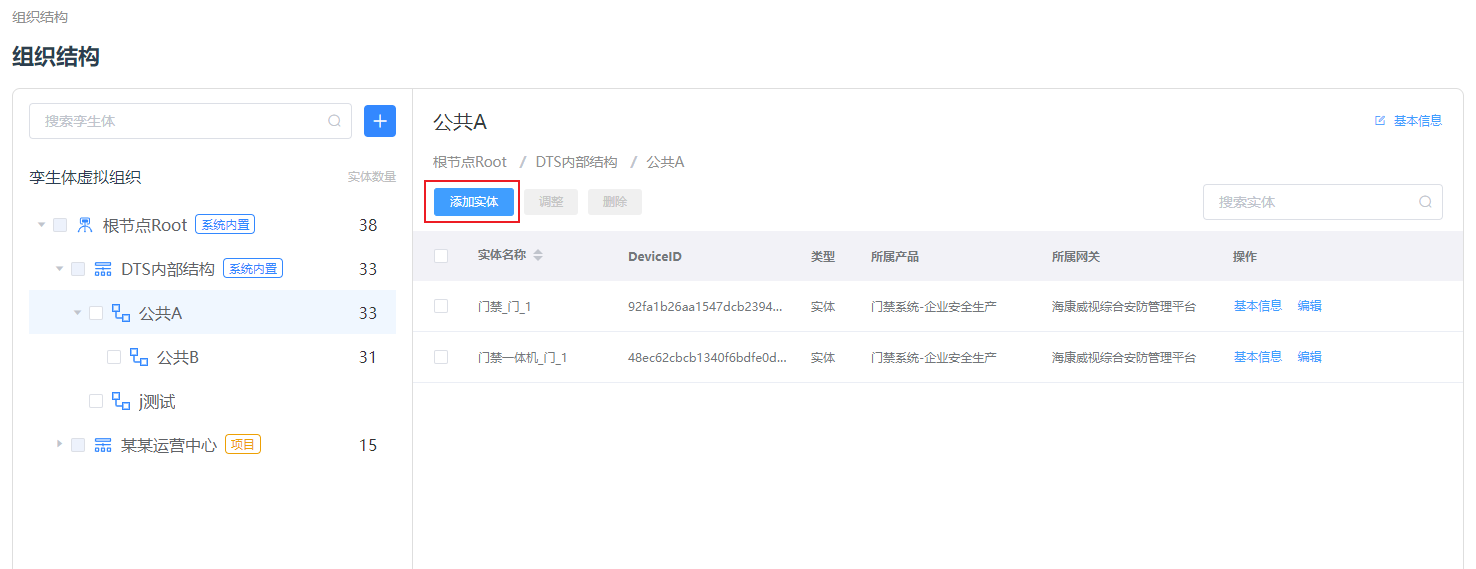1476x569 pixels.
Task: Click the 公共B node icon
Action: [x=139, y=357]
